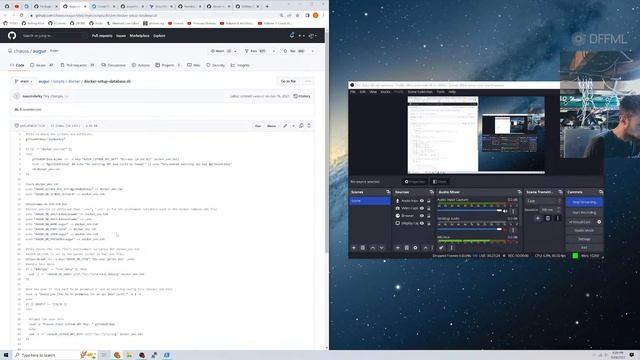The image size is (640, 360).
Task: Expand the Fork dropdown arrow
Action: pyautogui.click(x=273, y=51)
